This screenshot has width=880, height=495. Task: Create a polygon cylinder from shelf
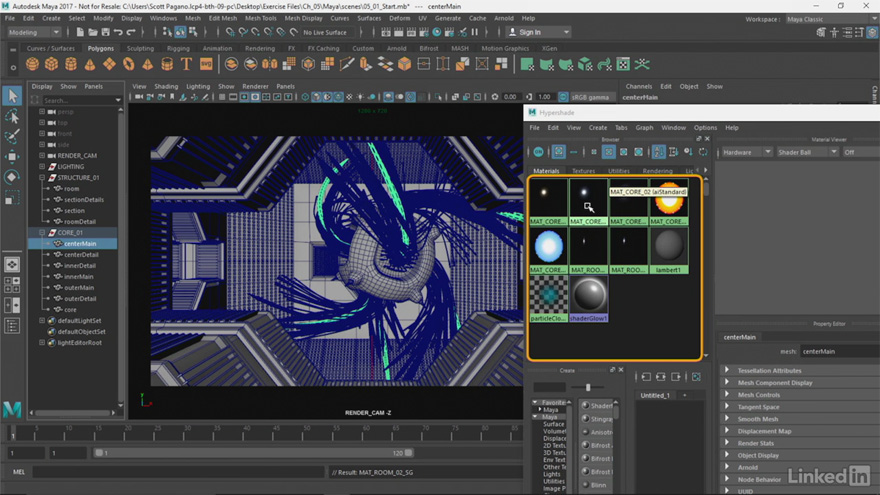[71, 64]
